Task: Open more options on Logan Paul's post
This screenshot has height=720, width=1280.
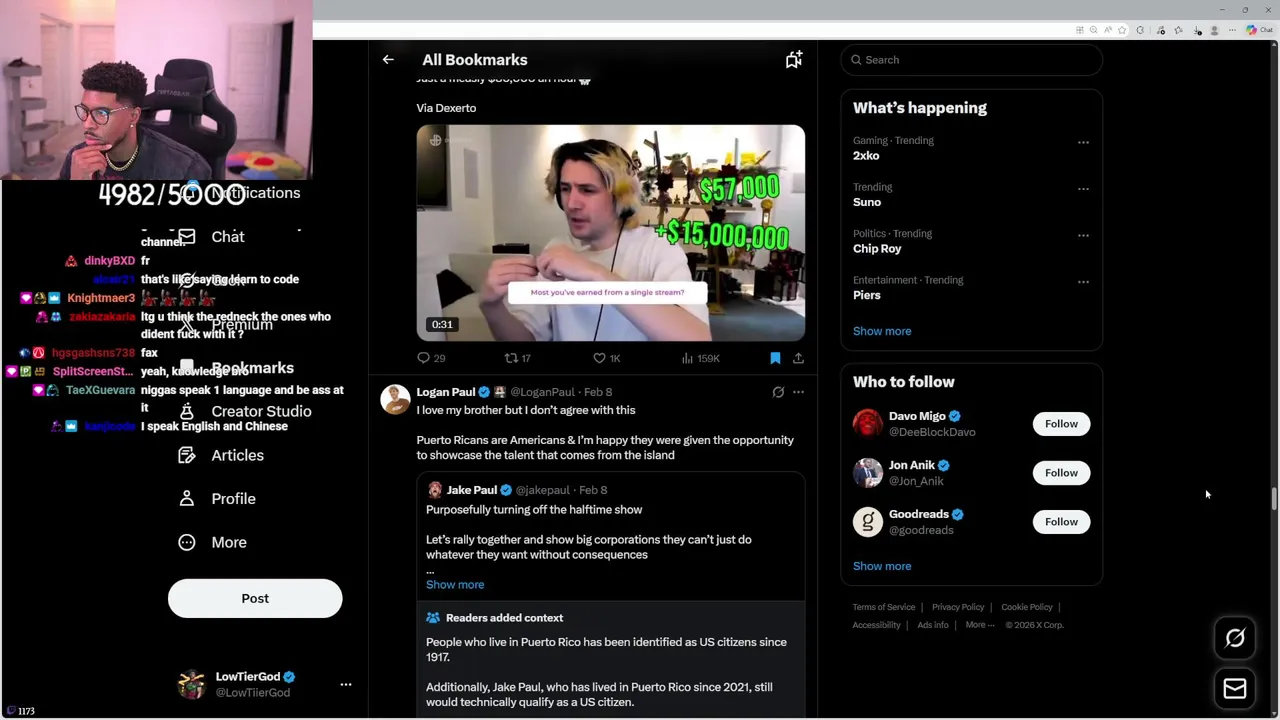Action: click(798, 392)
